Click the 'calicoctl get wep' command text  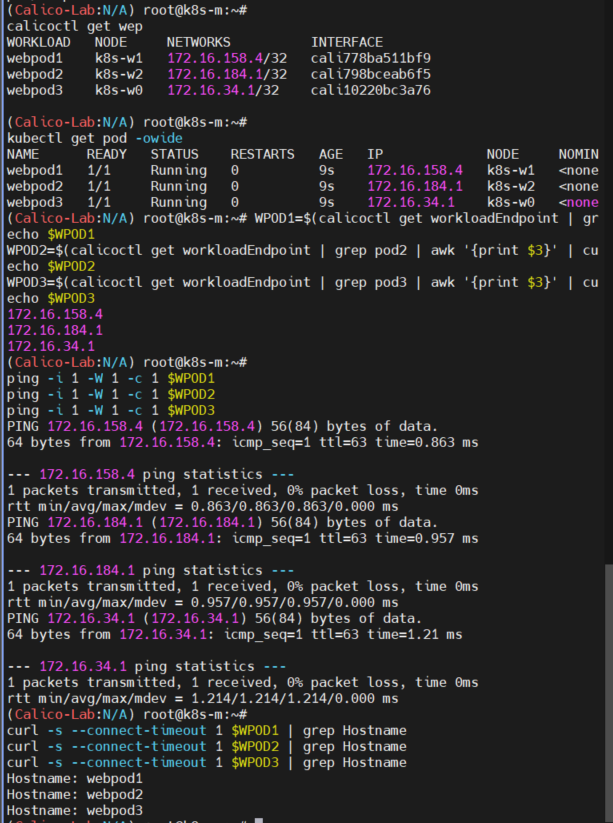pos(75,26)
